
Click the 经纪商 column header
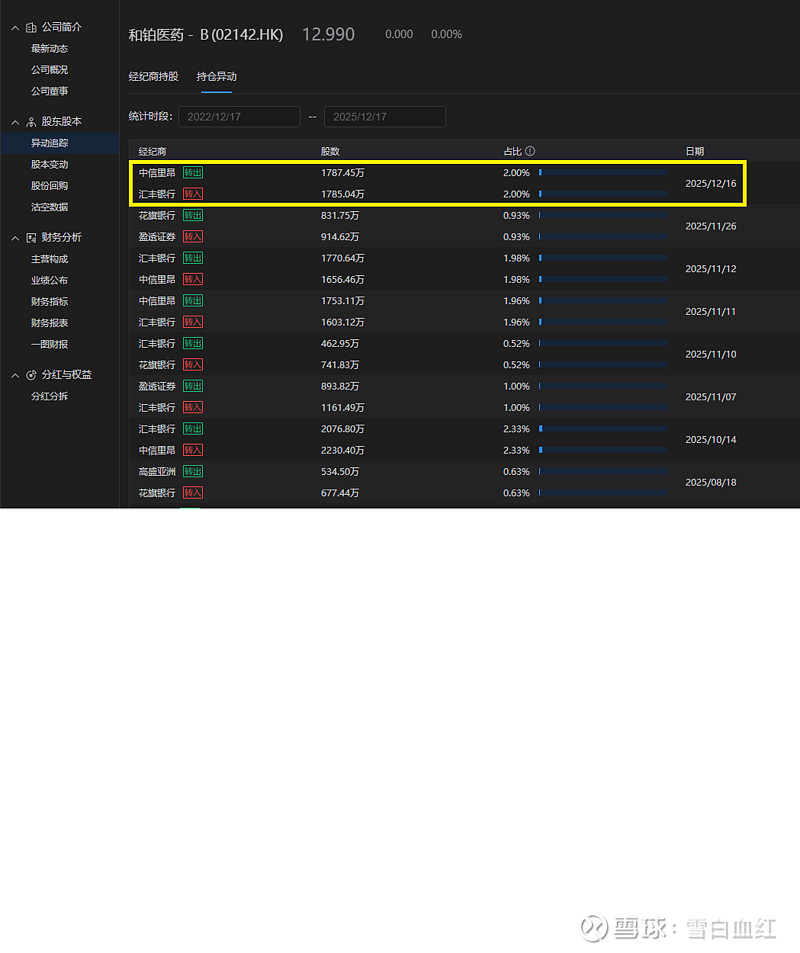point(152,151)
